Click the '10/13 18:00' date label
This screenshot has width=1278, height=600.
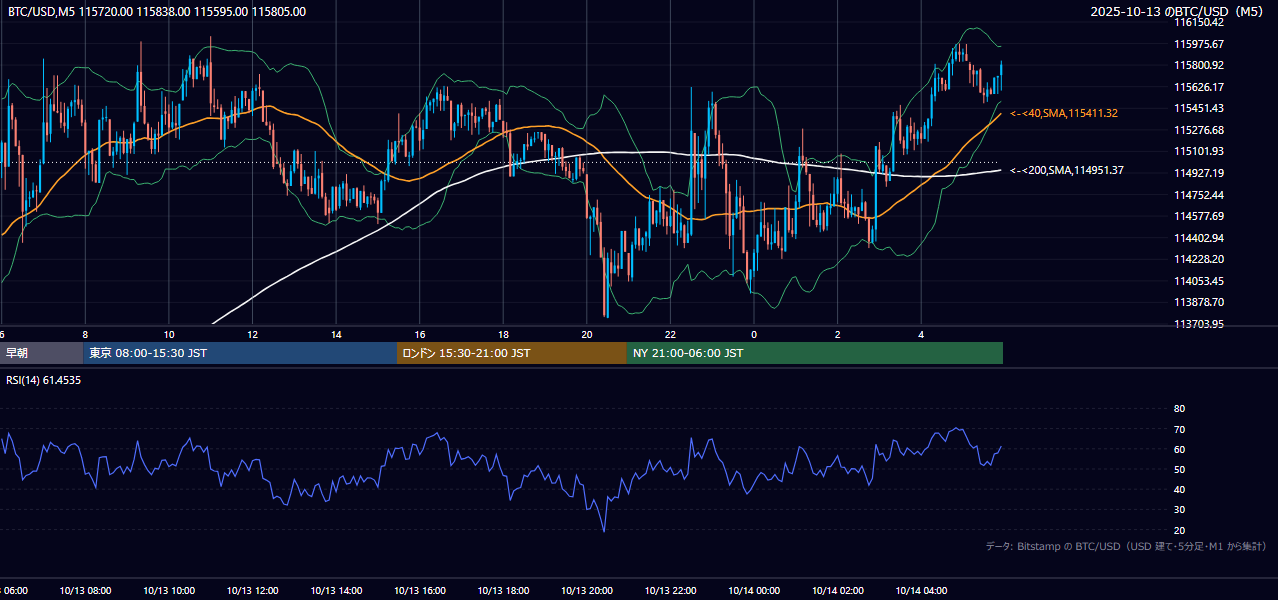503,591
